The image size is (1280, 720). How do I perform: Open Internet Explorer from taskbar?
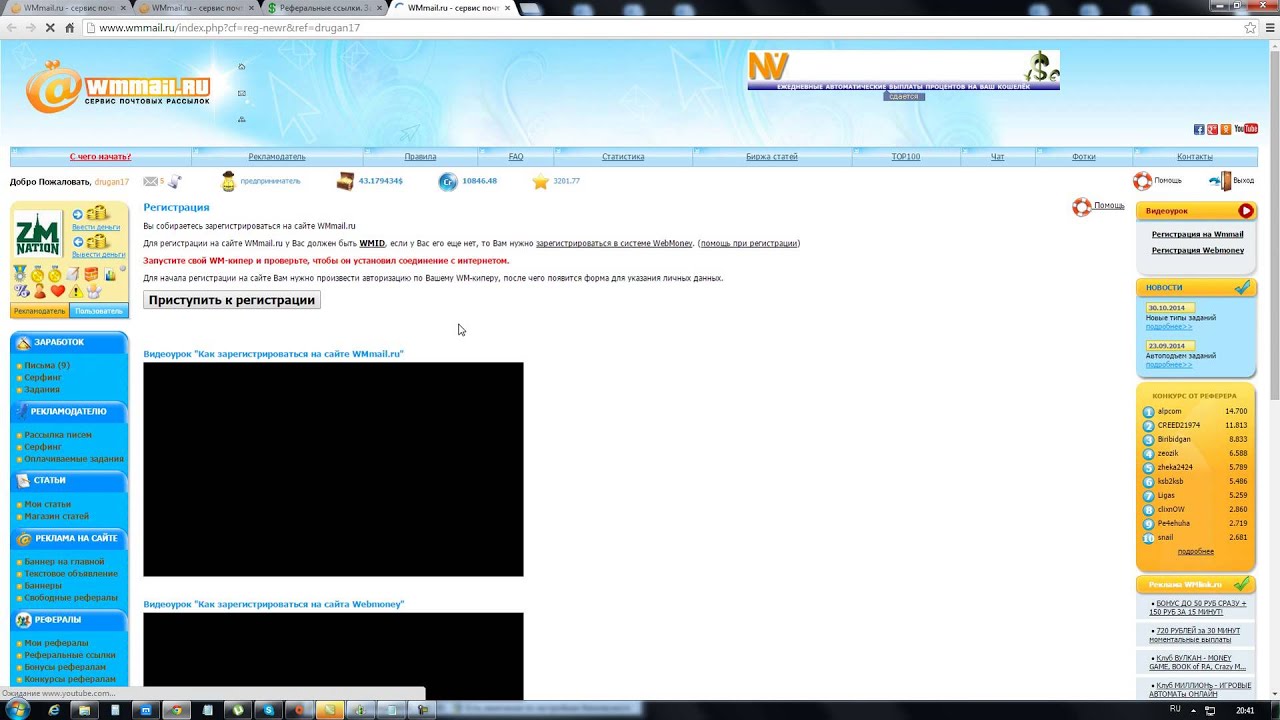[x=54, y=710]
